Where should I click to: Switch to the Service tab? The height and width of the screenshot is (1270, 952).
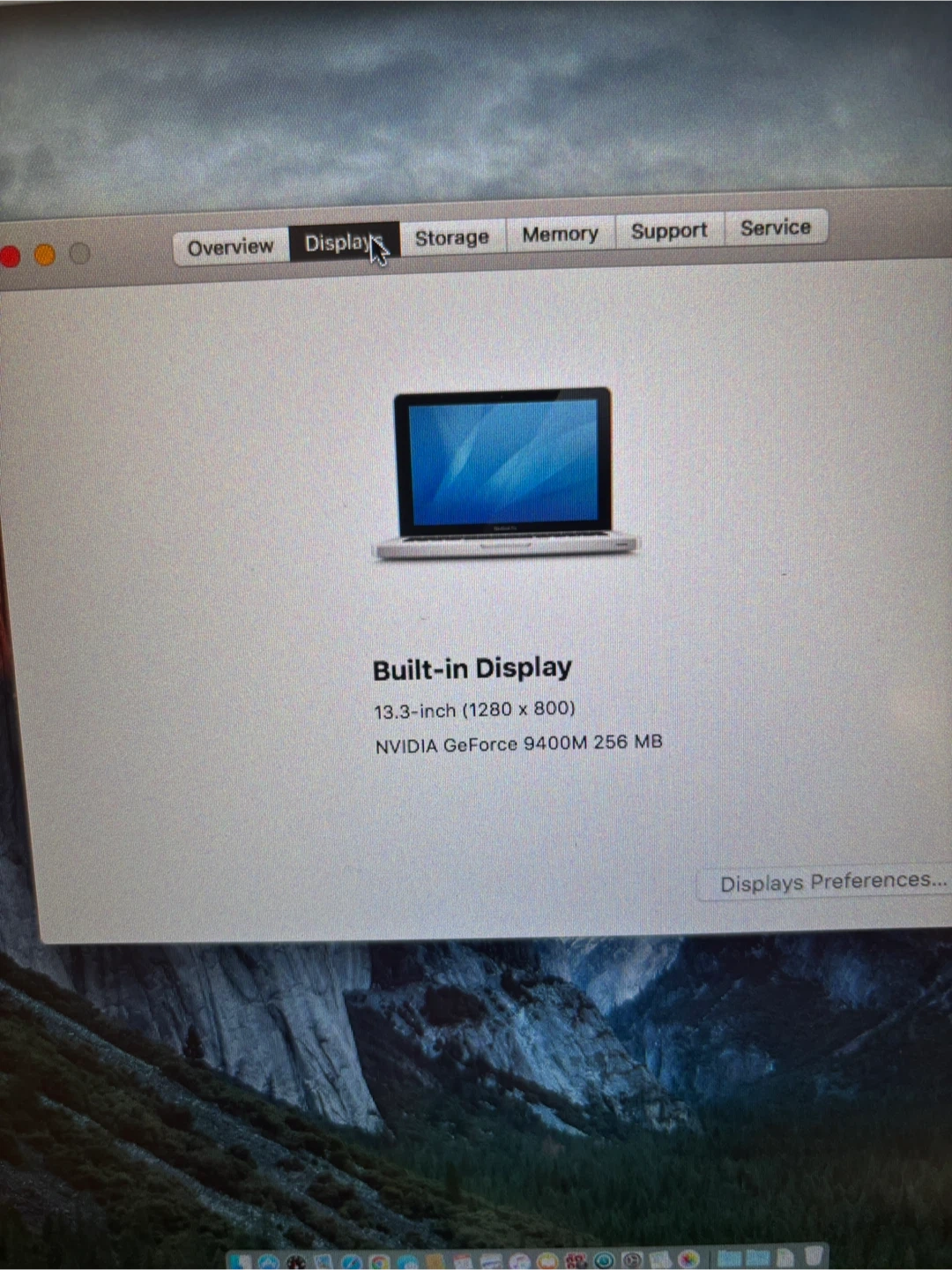[775, 228]
